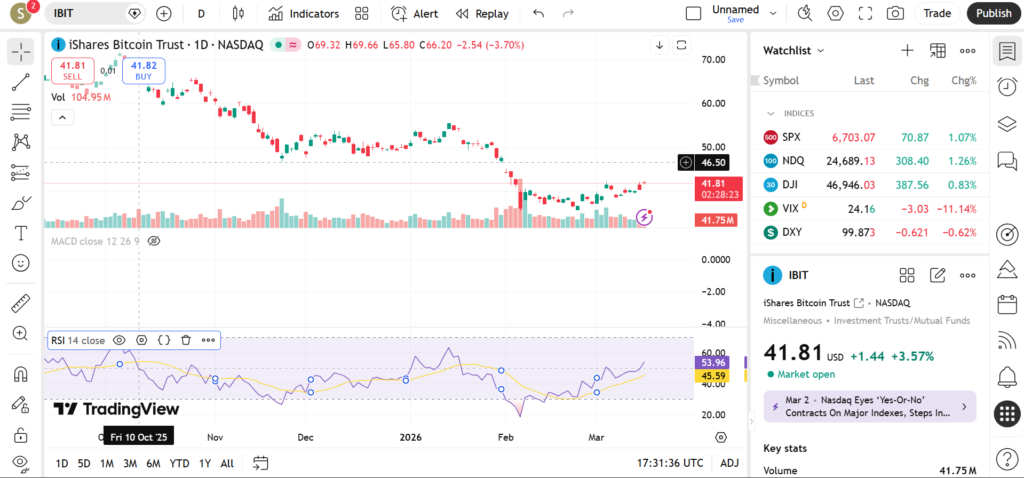Open the candlestick chart type dropdown

(237, 14)
